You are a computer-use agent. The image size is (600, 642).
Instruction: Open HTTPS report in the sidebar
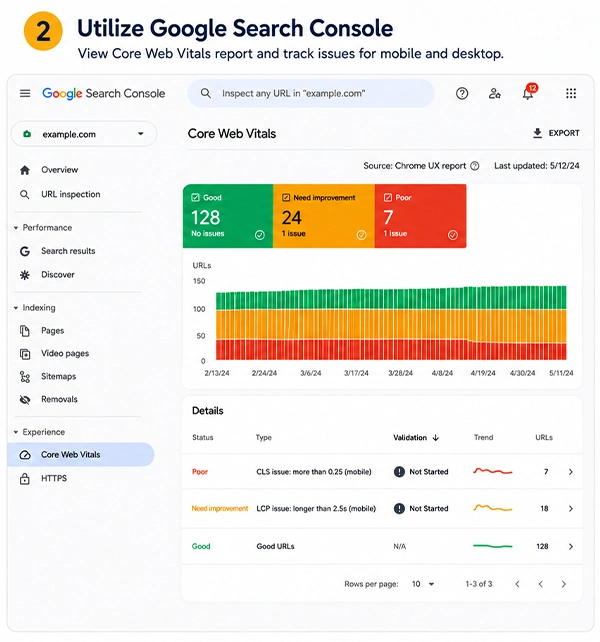click(x=54, y=478)
